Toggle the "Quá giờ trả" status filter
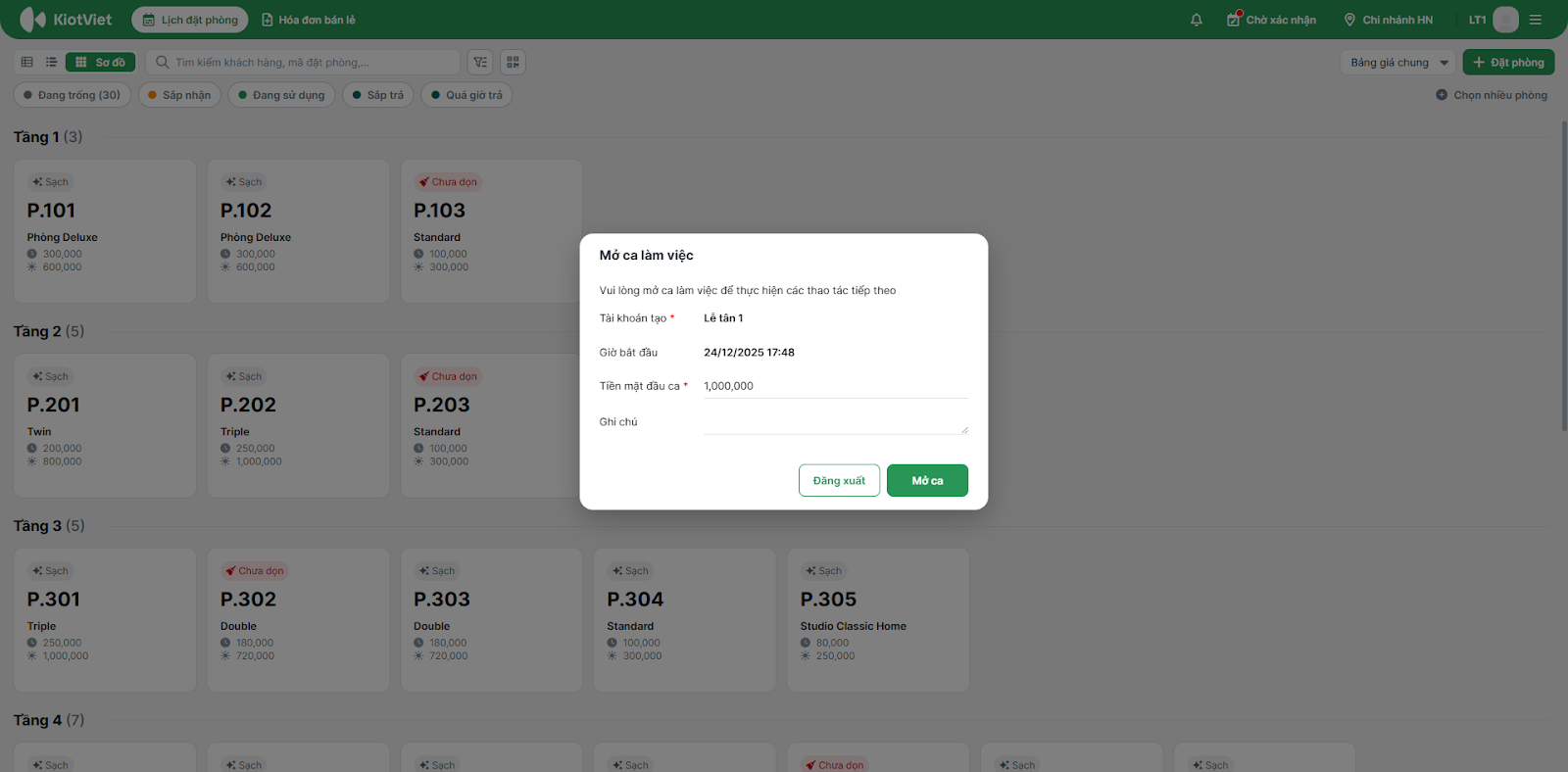This screenshot has width=1568, height=772. point(466,95)
